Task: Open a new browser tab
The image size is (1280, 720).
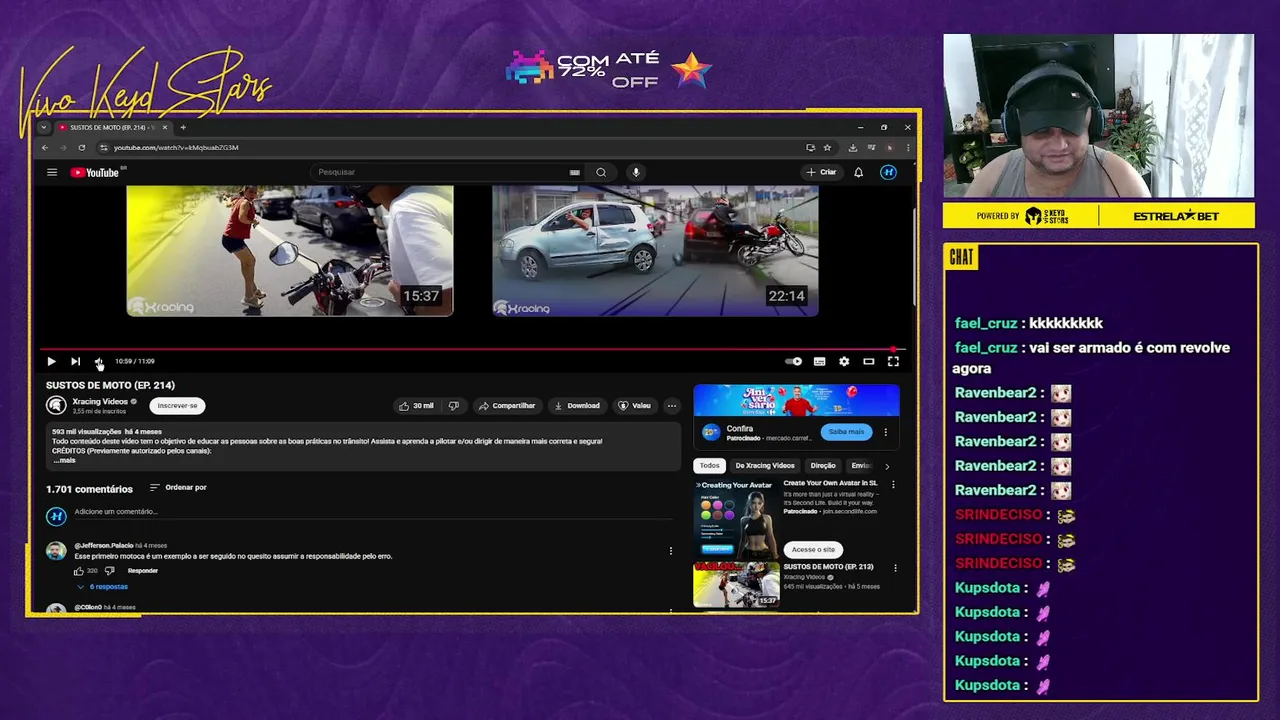Action: click(x=183, y=127)
